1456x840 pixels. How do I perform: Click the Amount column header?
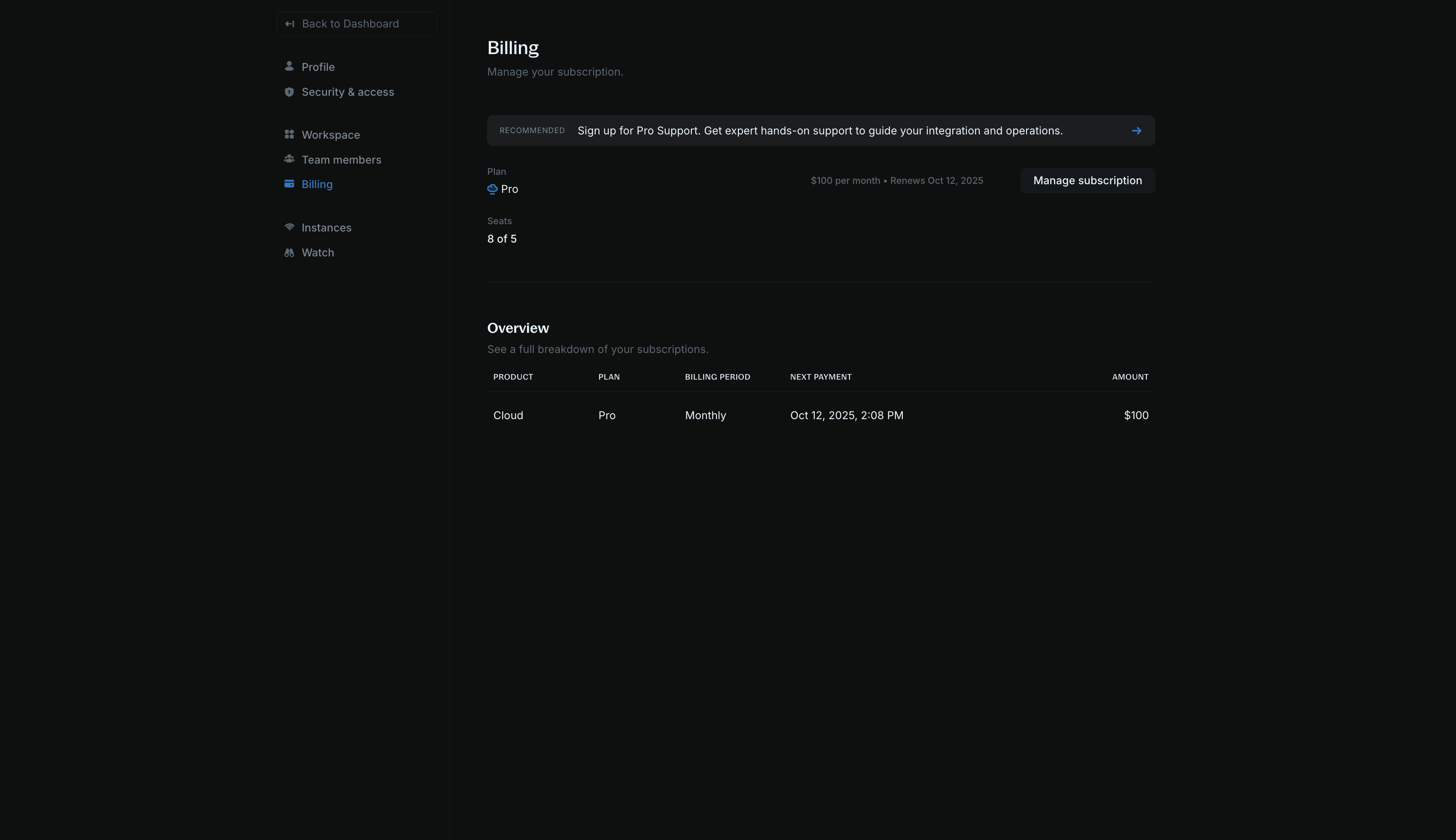click(1130, 377)
